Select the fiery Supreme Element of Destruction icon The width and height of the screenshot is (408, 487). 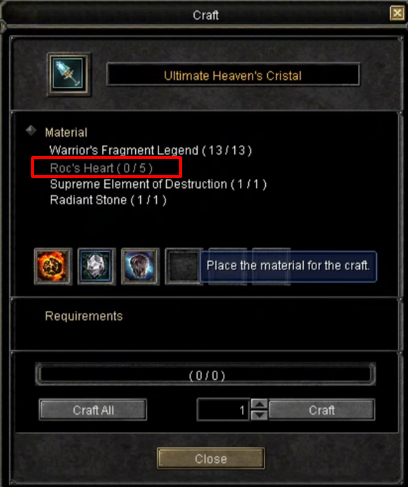[x=53, y=266]
